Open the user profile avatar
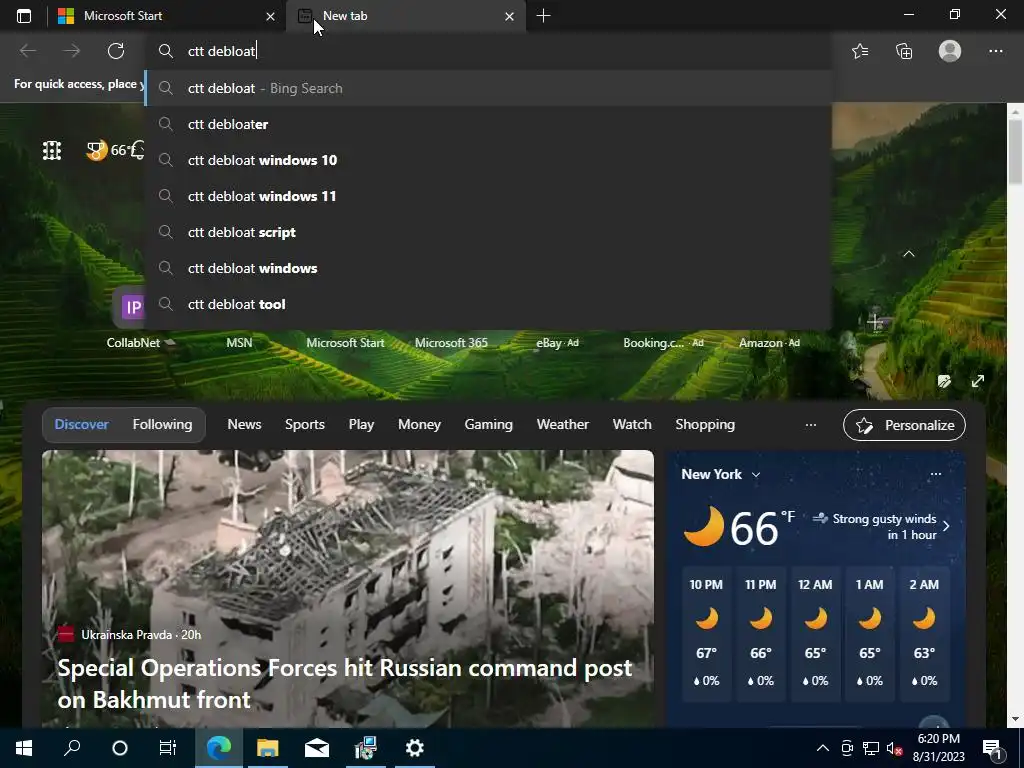 950,51
